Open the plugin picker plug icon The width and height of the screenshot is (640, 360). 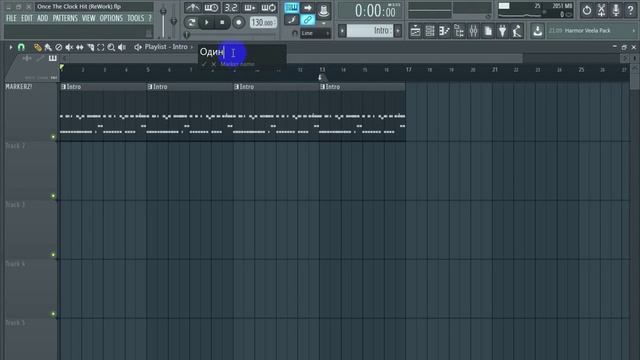pyautogui.click(x=502, y=31)
